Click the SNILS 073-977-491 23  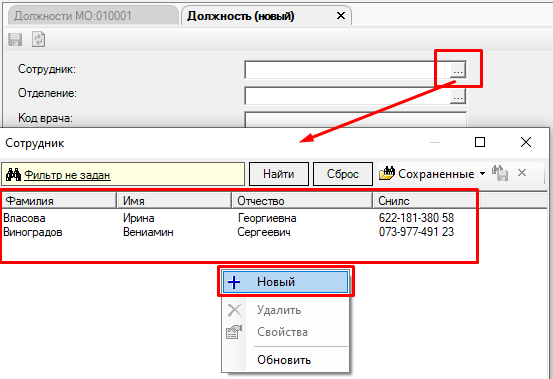[x=417, y=232]
